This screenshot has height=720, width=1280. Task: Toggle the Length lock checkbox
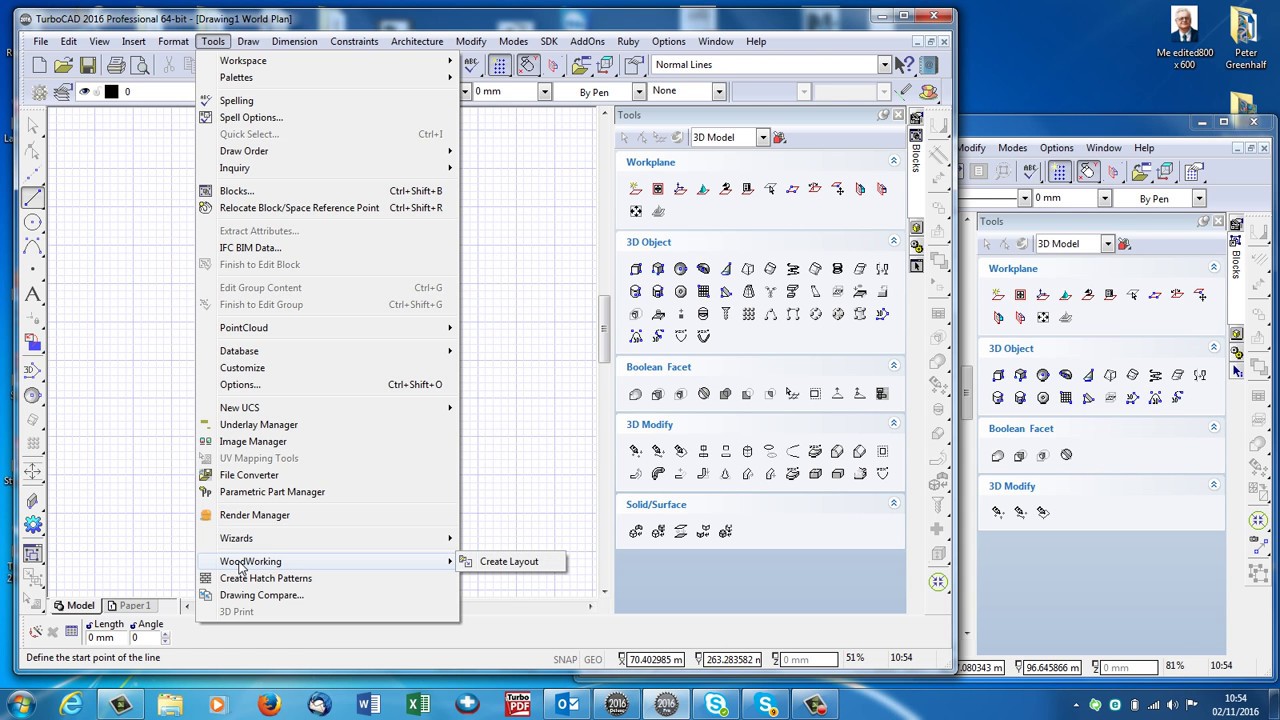(89, 625)
